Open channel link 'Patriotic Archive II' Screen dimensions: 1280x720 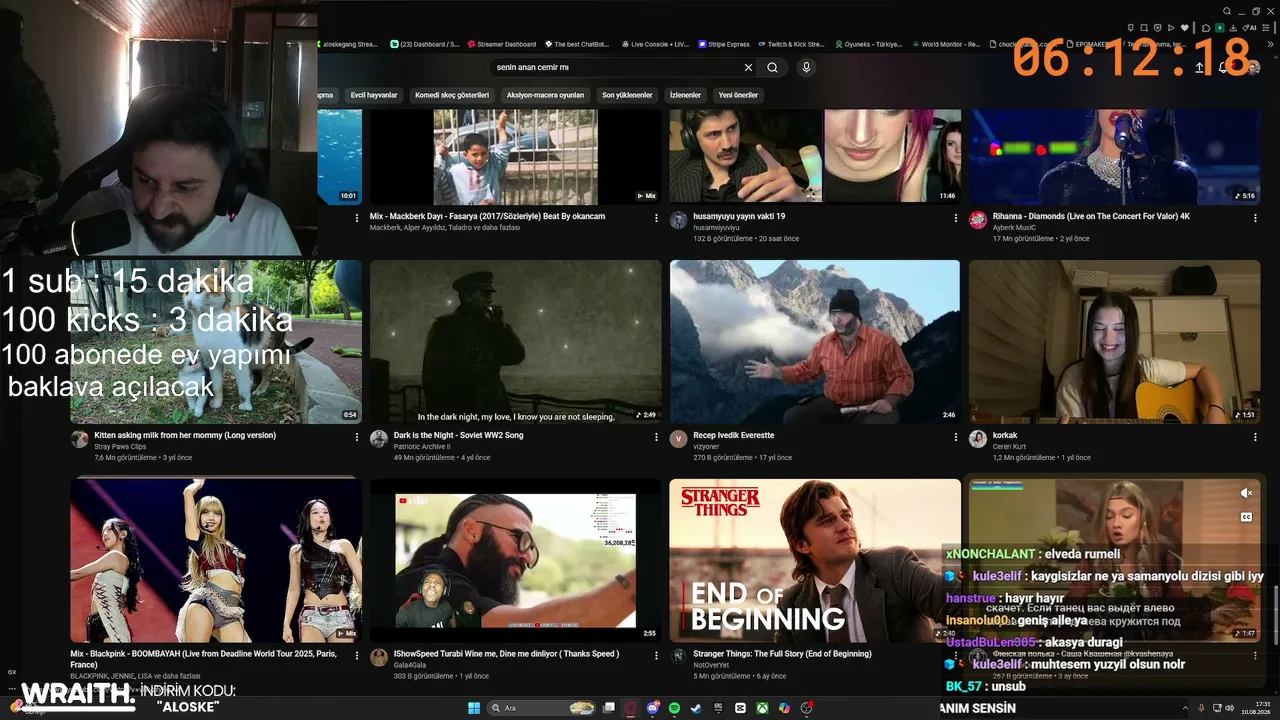(x=422, y=446)
